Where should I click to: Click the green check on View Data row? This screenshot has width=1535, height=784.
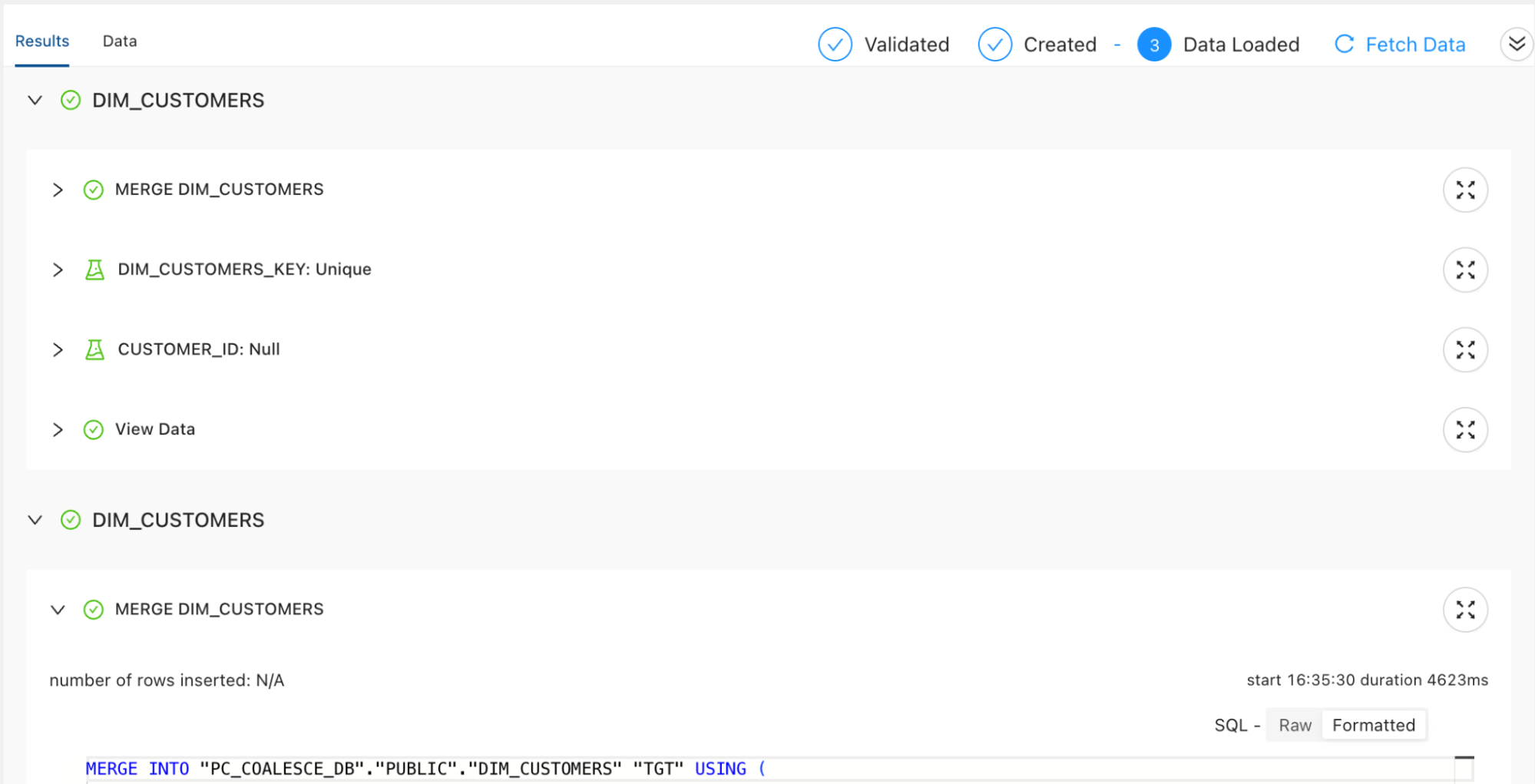pos(94,429)
